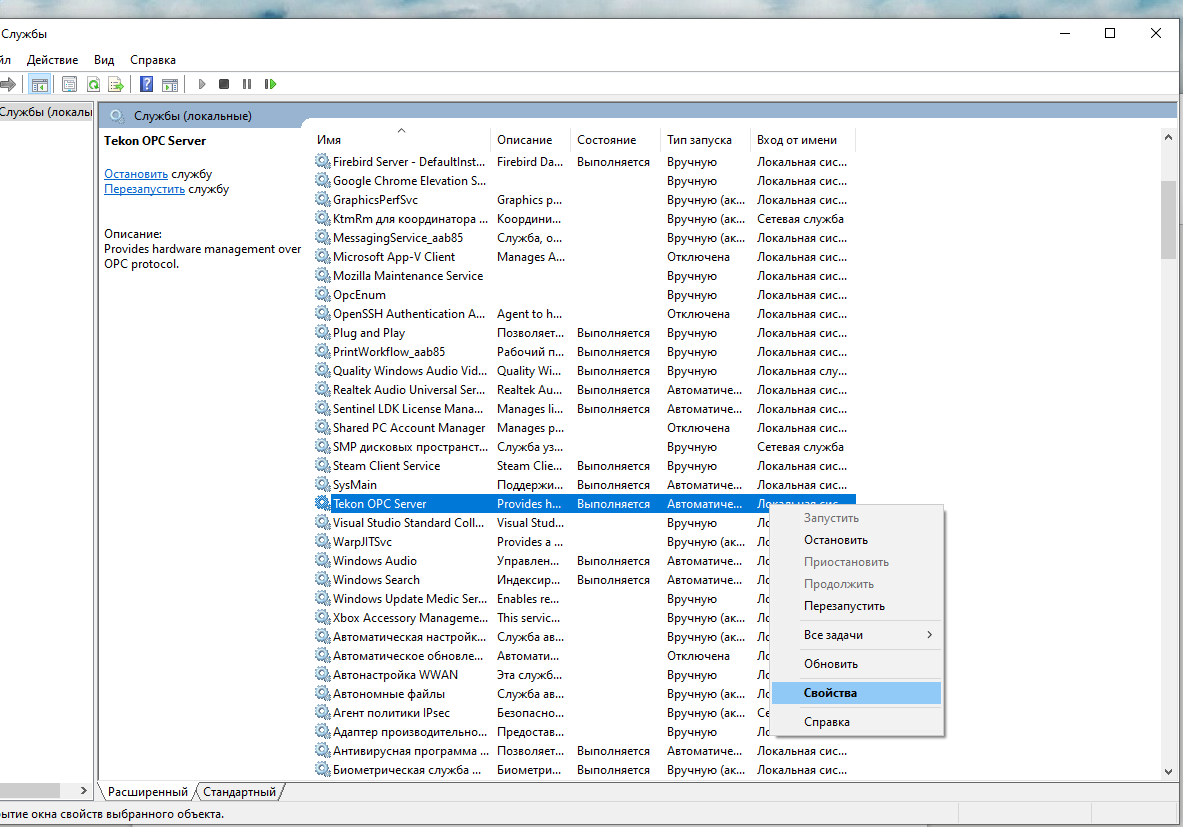Click the Refresh toolbar icon
The width and height of the screenshot is (1183, 827).
point(93,85)
